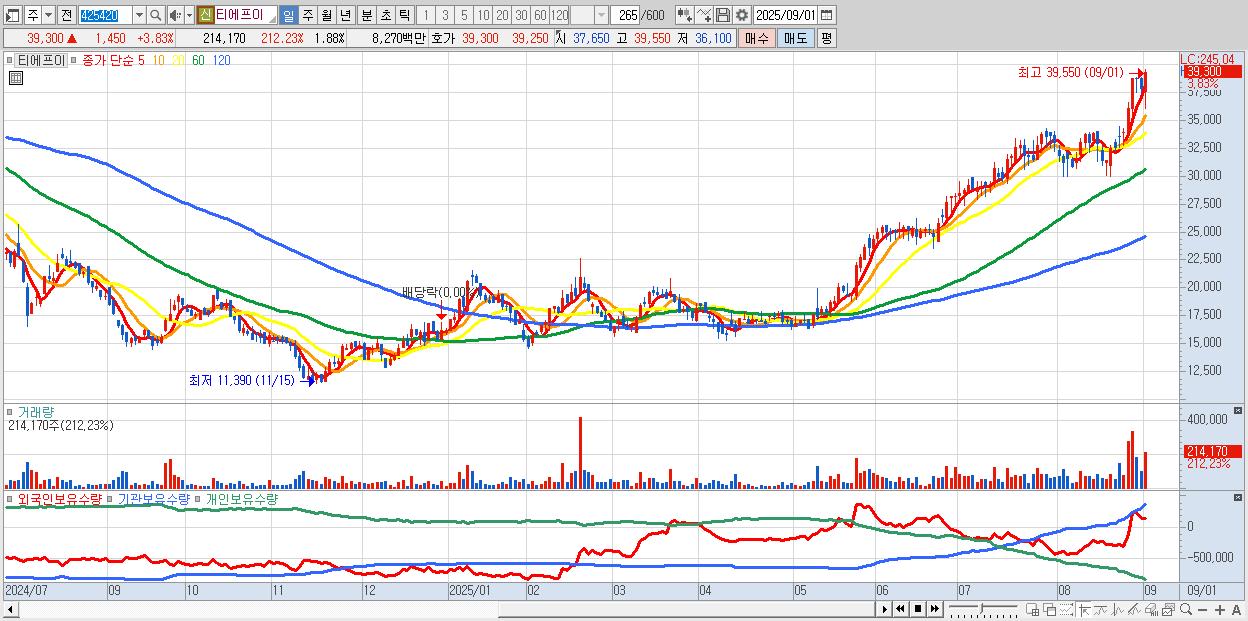Click date field 2025/09/01

pos(785,15)
